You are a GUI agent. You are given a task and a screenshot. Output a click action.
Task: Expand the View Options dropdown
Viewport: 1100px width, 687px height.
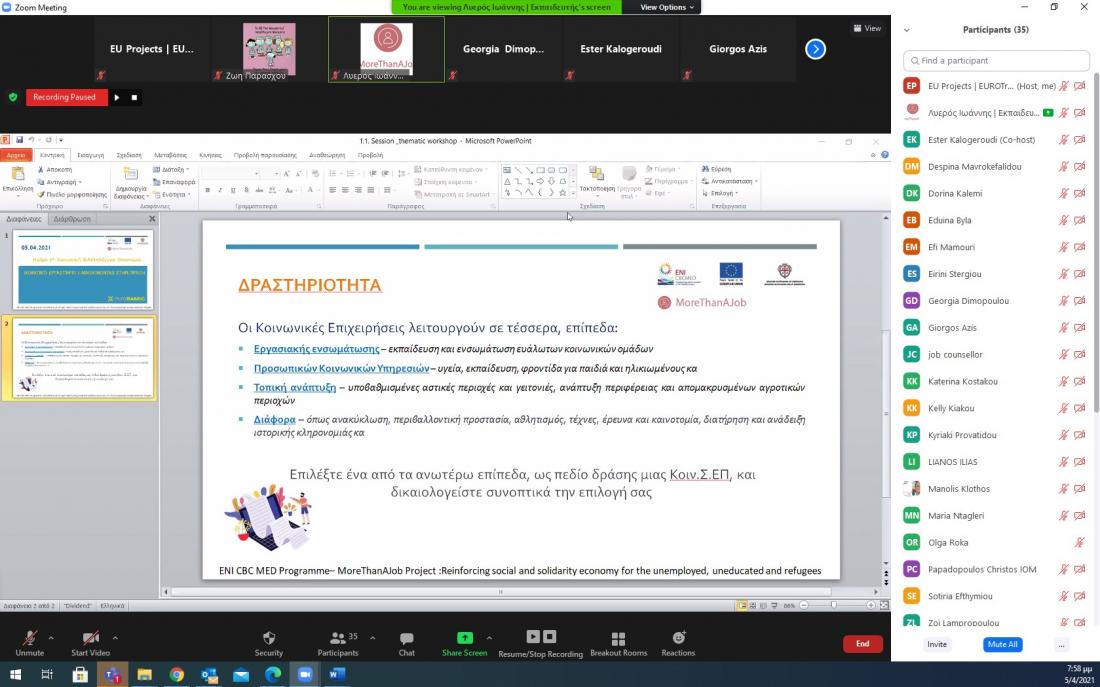(663, 7)
